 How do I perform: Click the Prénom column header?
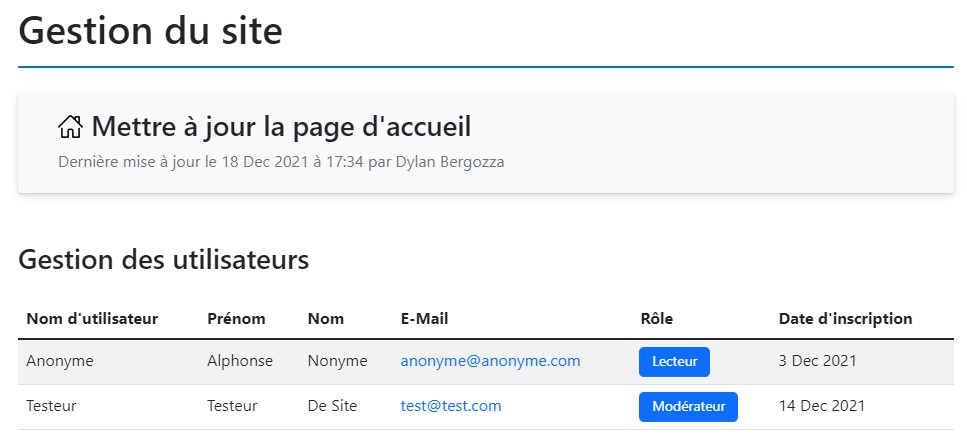pos(236,319)
